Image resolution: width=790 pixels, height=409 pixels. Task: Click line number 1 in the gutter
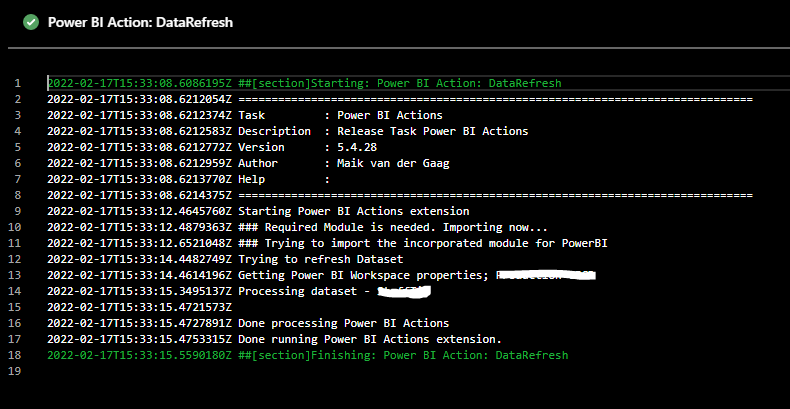pos(18,83)
